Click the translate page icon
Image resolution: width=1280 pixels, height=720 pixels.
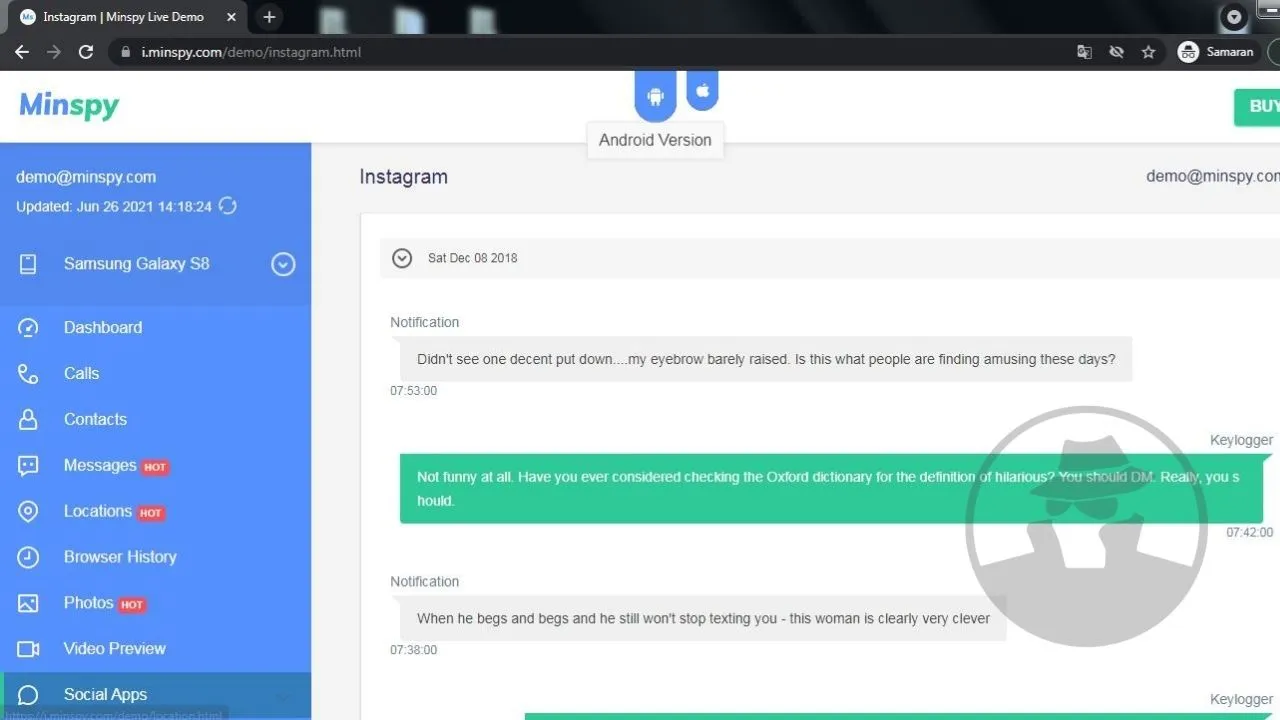[1084, 52]
